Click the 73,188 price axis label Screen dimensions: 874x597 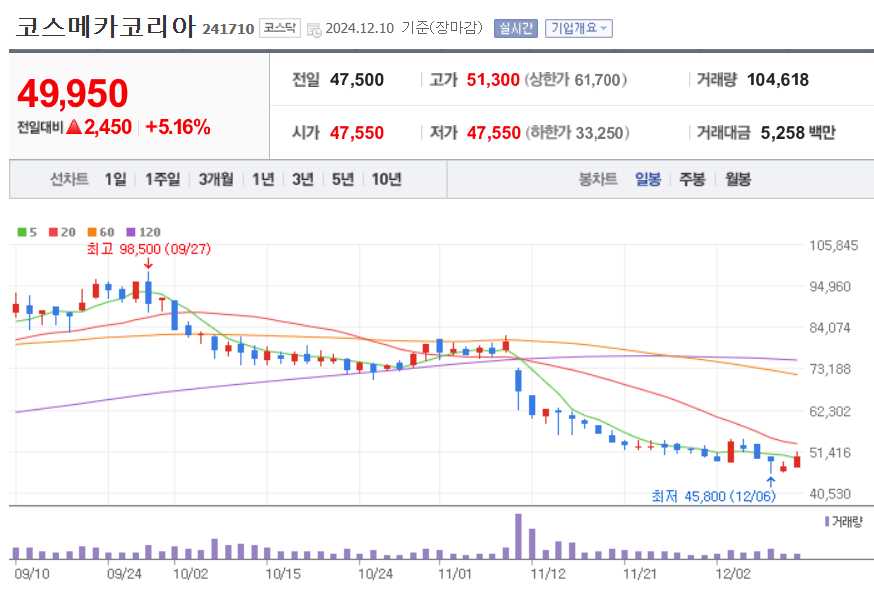coord(829,369)
